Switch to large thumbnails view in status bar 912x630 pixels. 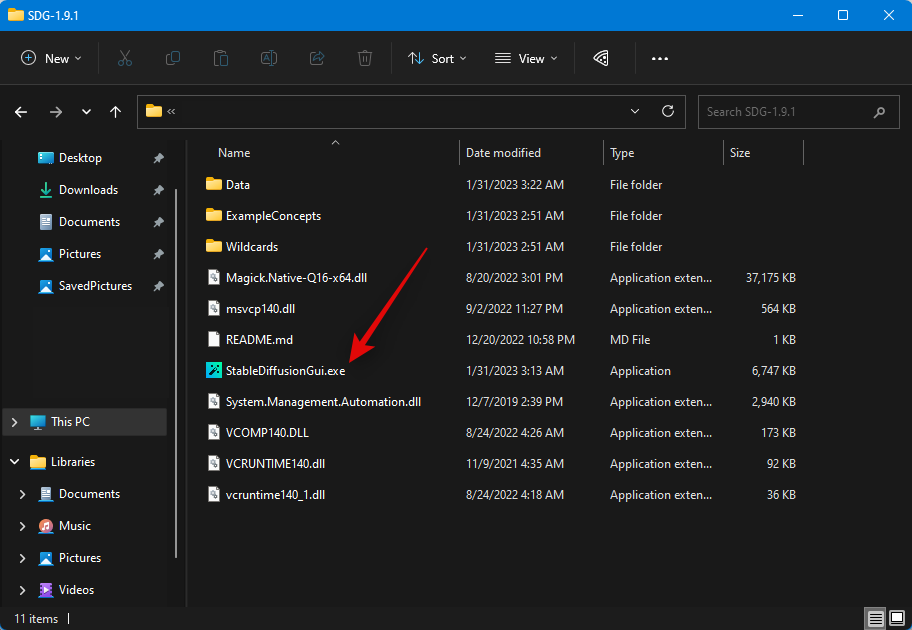pos(896,619)
